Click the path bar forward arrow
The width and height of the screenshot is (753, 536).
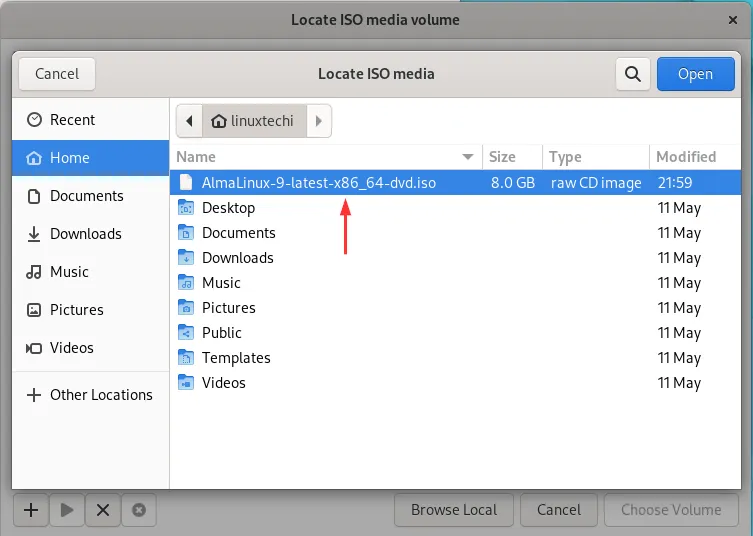pos(319,121)
